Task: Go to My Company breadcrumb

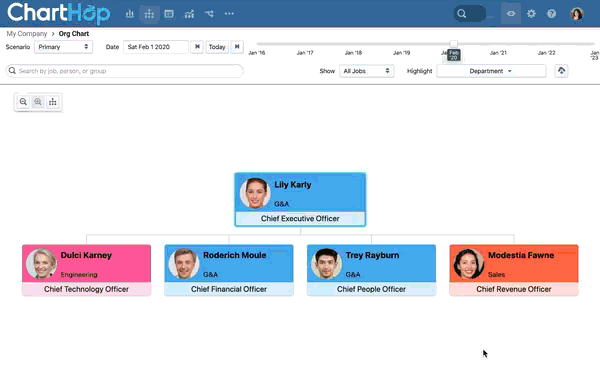Action: [27, 34]
